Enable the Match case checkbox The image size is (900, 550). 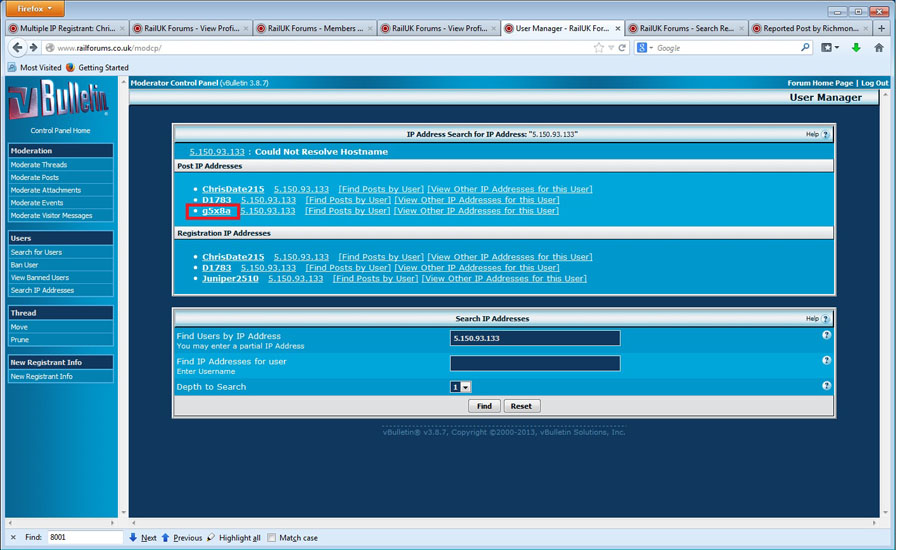pos(272,537)
